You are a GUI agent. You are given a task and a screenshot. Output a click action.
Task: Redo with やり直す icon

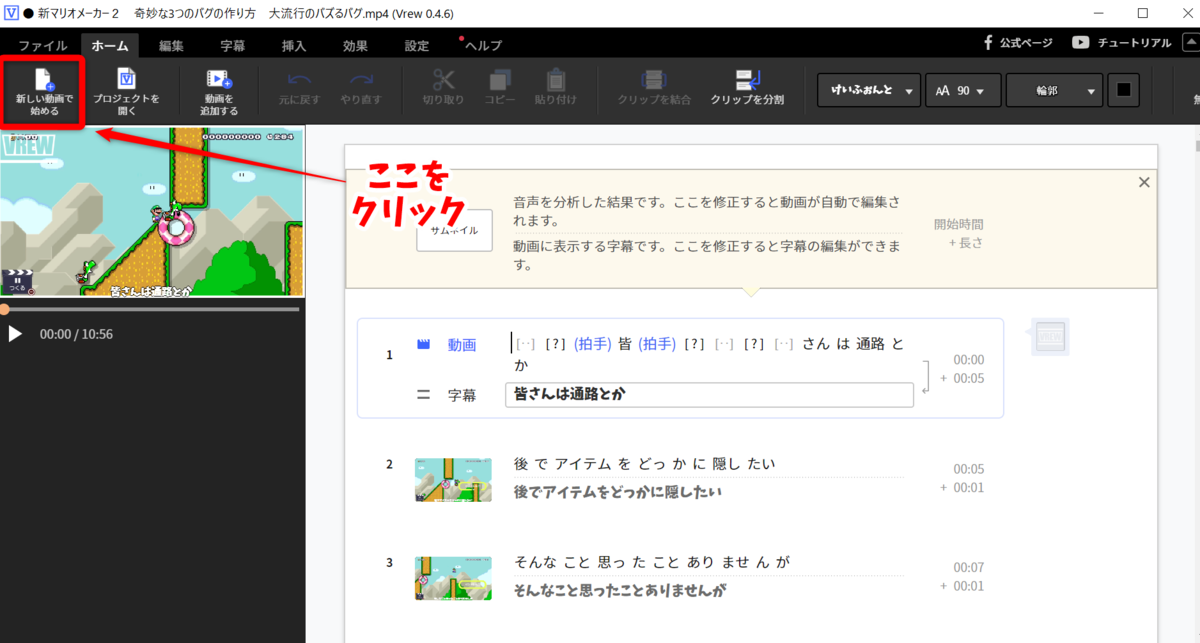point(362,80)
